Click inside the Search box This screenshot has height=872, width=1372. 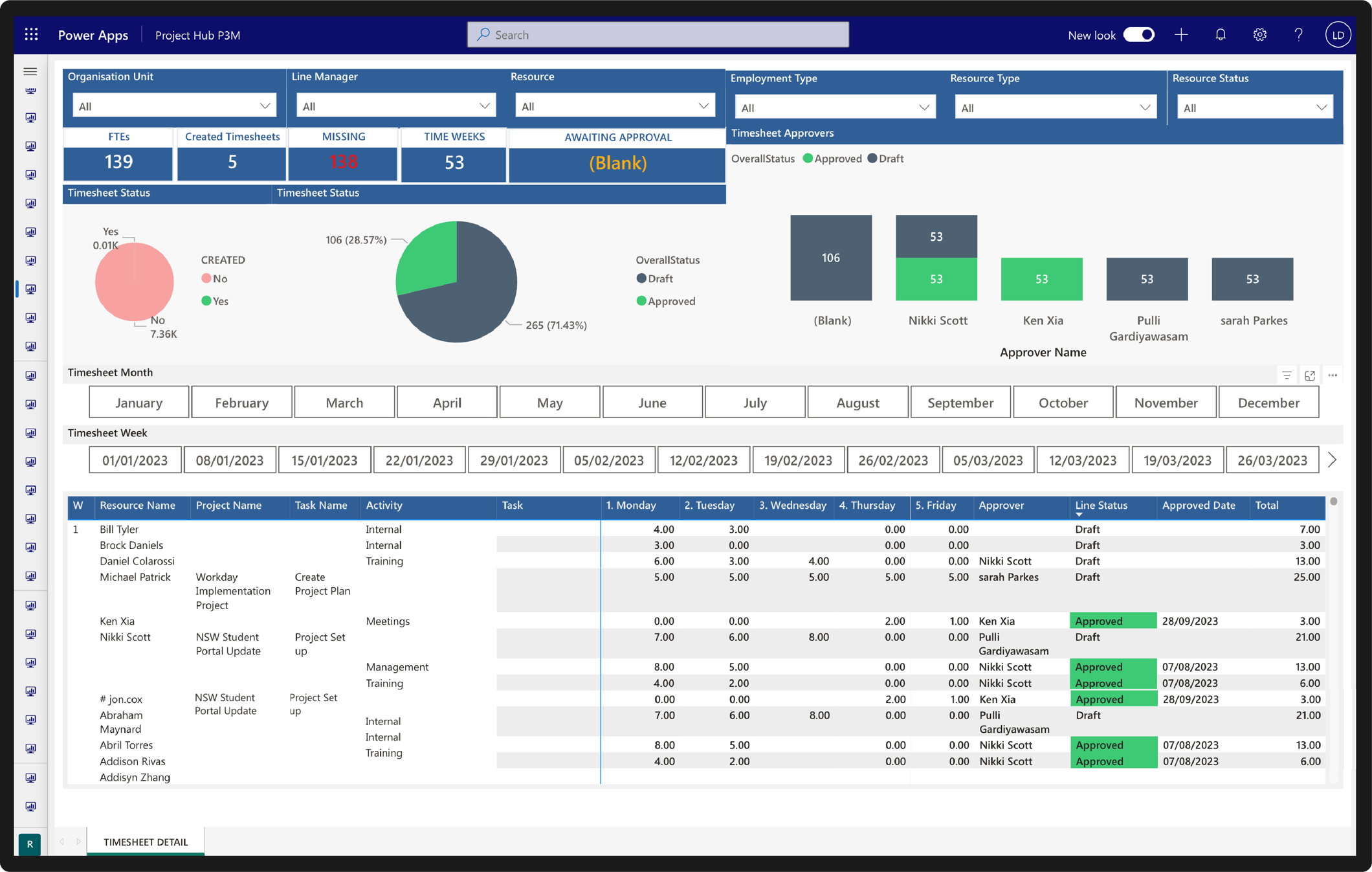(657, 34)
